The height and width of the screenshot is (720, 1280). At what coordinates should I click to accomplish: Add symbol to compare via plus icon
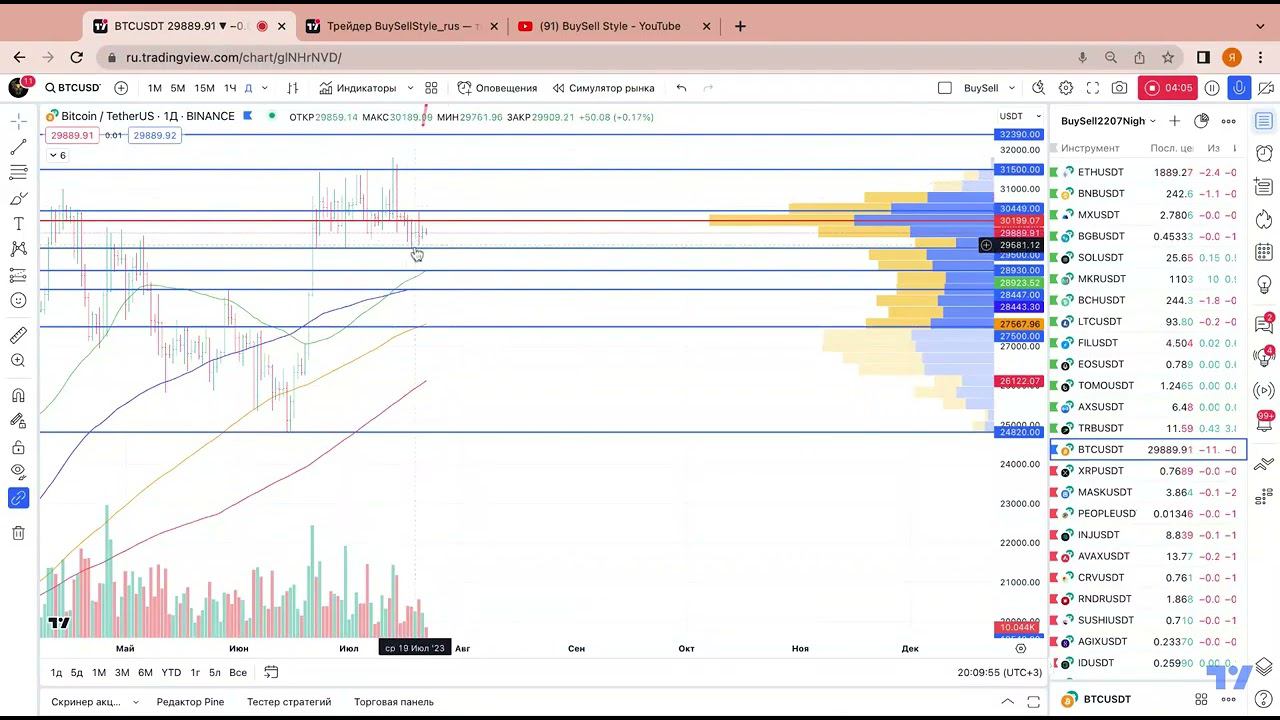point(121,88)
